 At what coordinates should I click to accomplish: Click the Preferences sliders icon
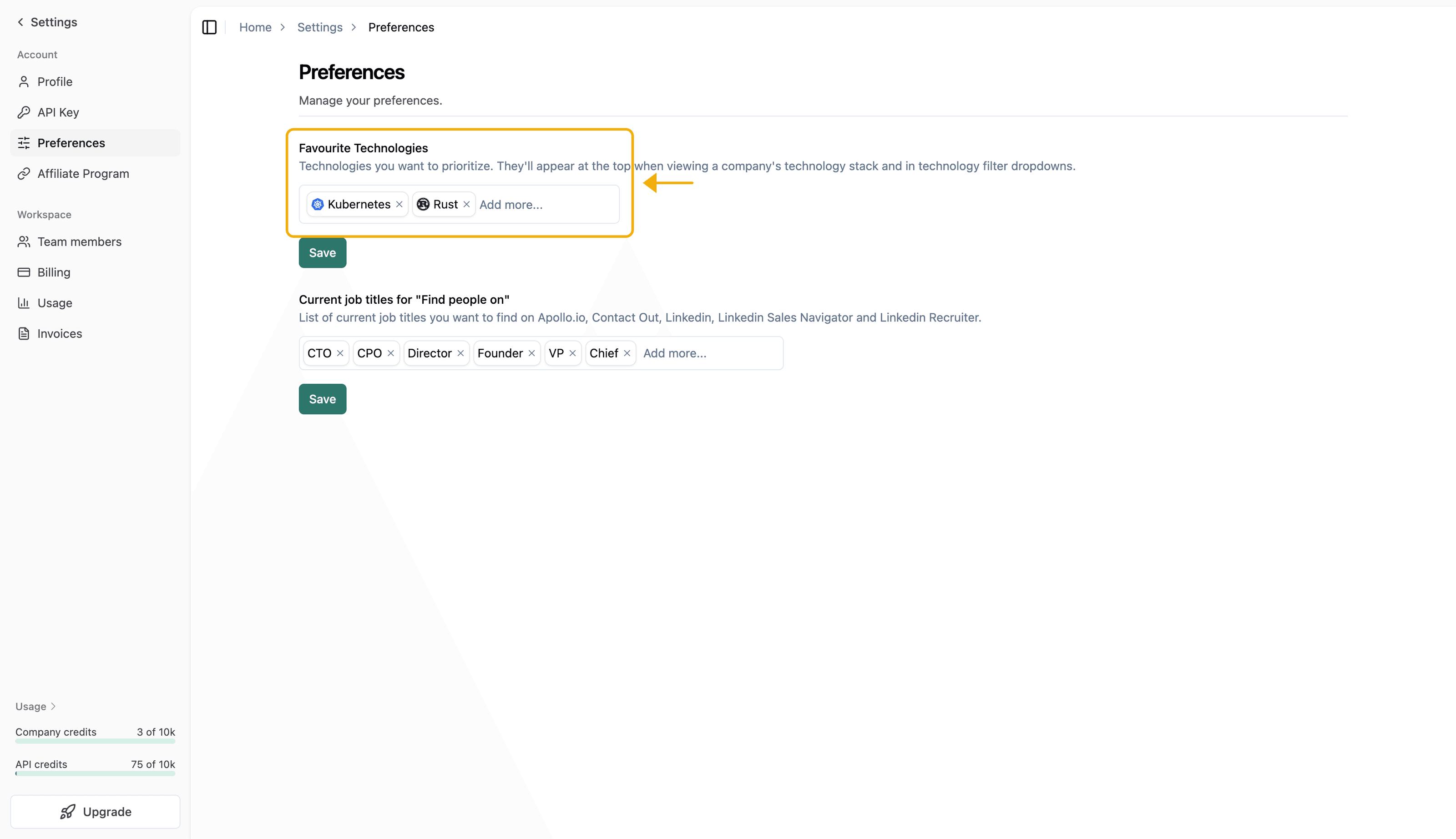click(24, 143)
